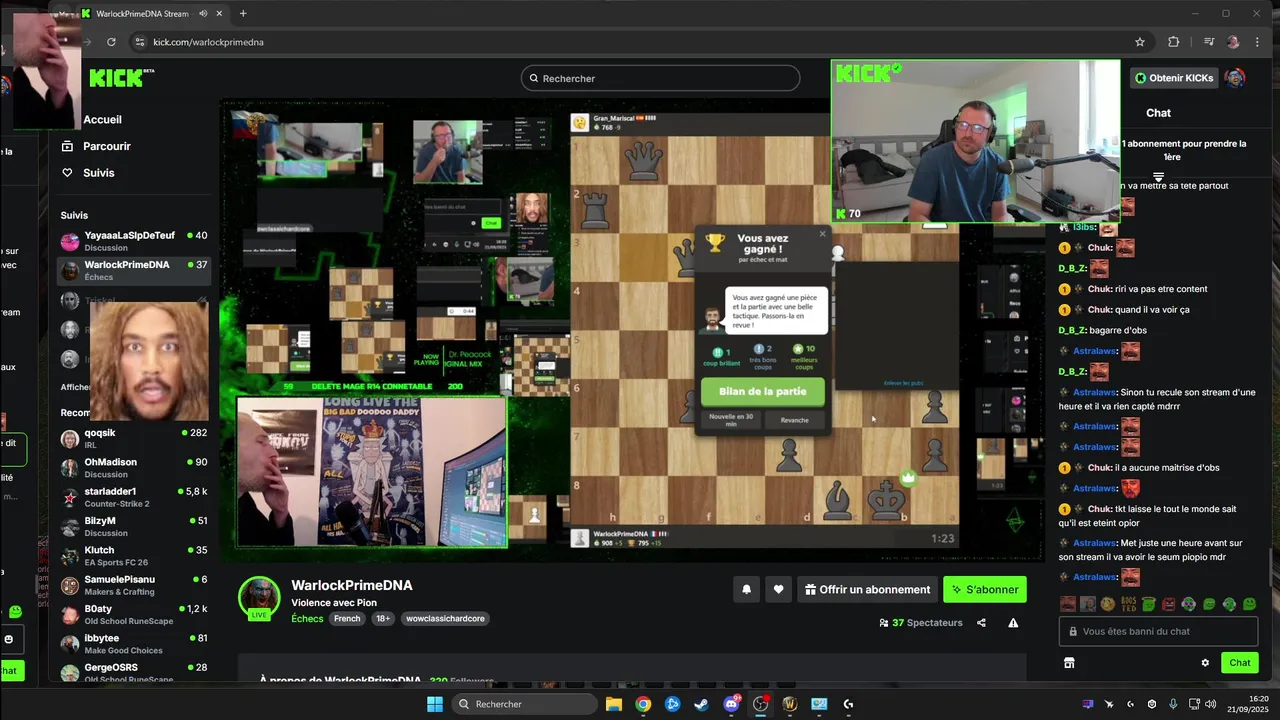This screenshot has width=1280, height=720.
Task: Click the wowclassichardcore tag
Action: (x=445, y=619)
